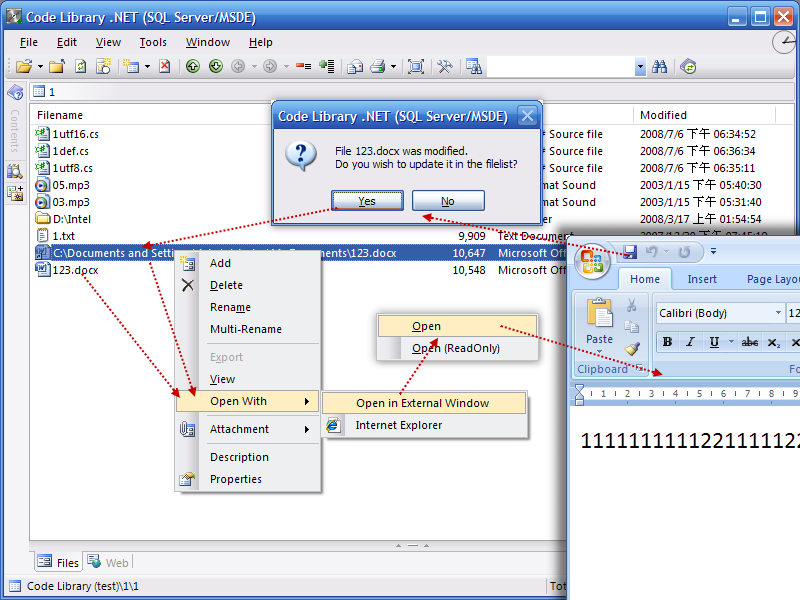Viewport: 800px width, 600px height.
Task: Click the printer icon in toolbar
Action: pos(378,66)
